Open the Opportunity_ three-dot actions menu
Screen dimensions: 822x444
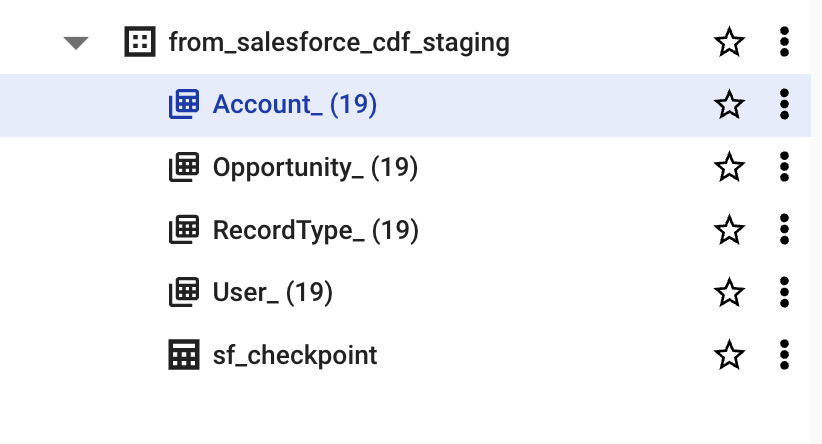point(784,167)
